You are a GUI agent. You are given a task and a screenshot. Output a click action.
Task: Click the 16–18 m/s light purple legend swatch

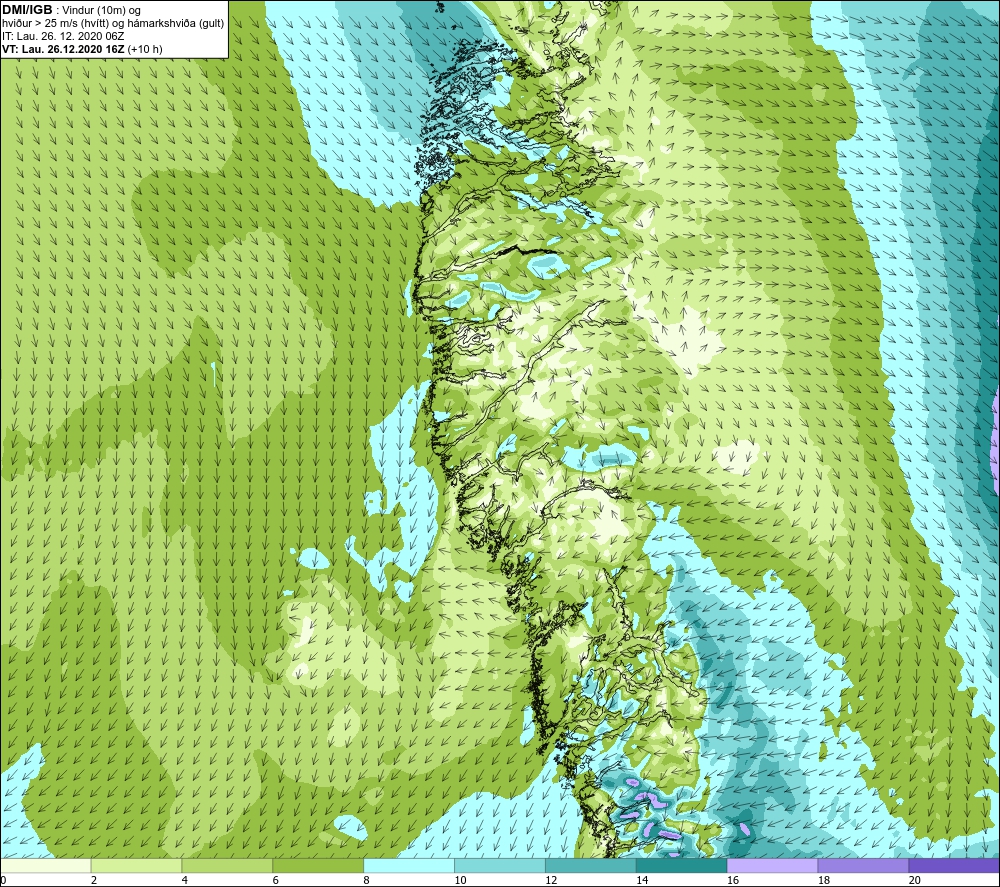[772, 865]
